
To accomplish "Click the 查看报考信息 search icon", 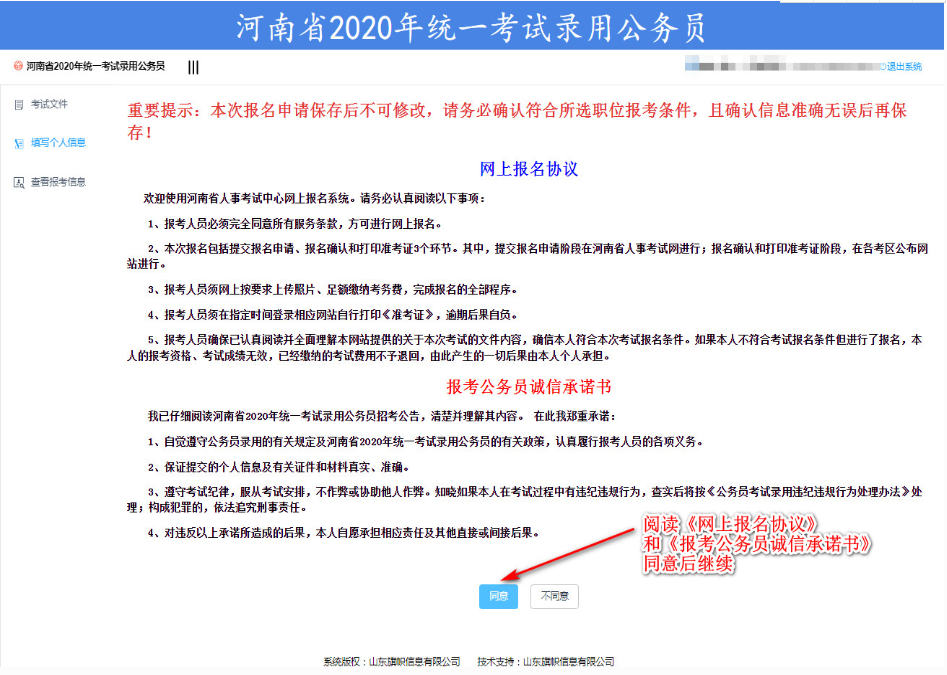I will [19, 182].
